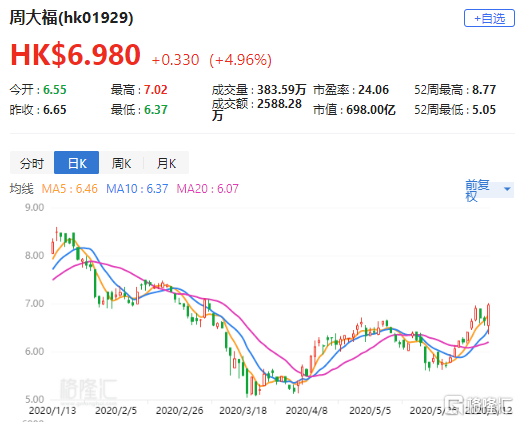The width and height of the screenshot is (519, 422).
Task: Click the P/E ratio value 24.06
Action: click(x=373, y=90)
